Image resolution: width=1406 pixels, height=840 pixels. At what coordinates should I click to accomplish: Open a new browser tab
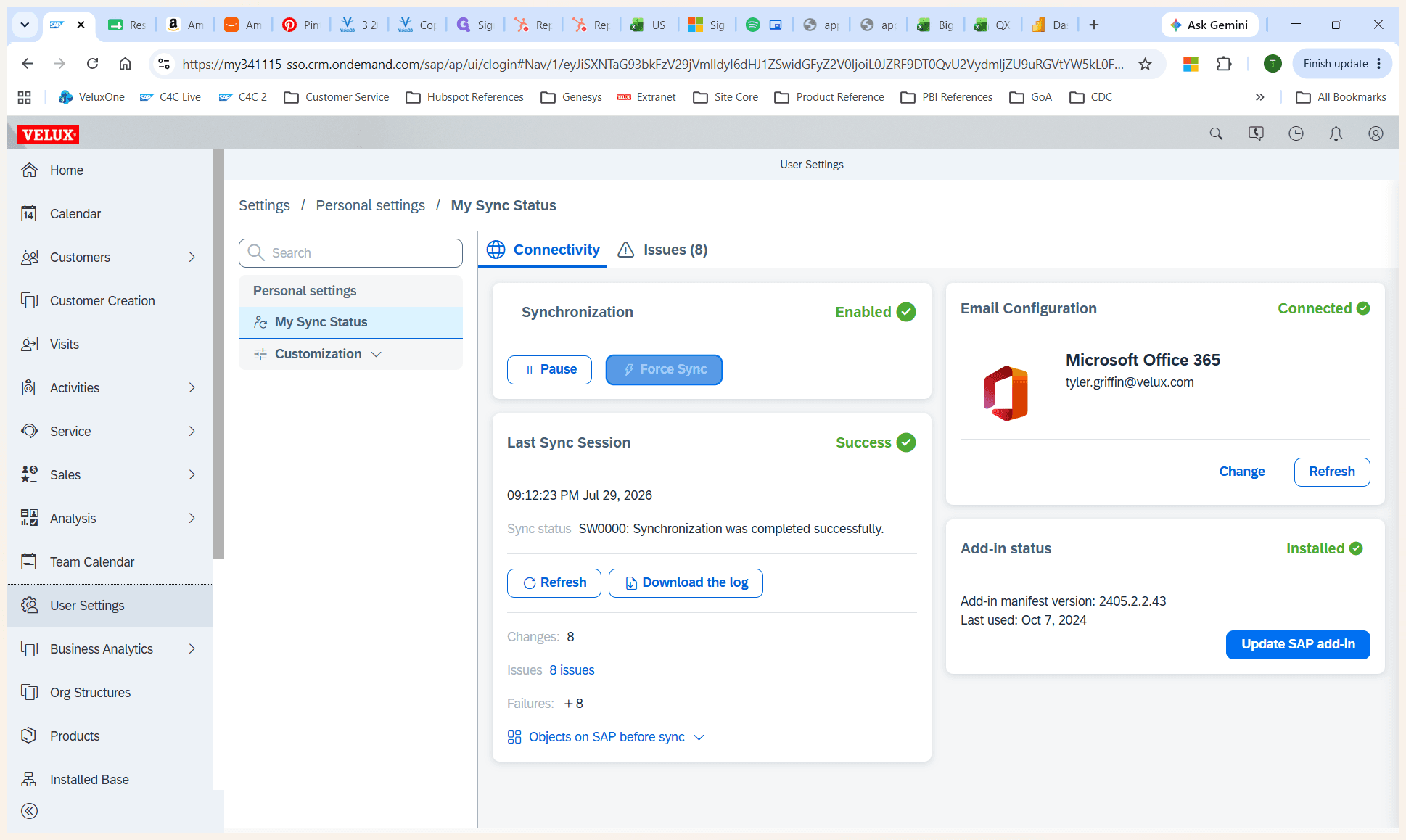[x=1094, y=25]
